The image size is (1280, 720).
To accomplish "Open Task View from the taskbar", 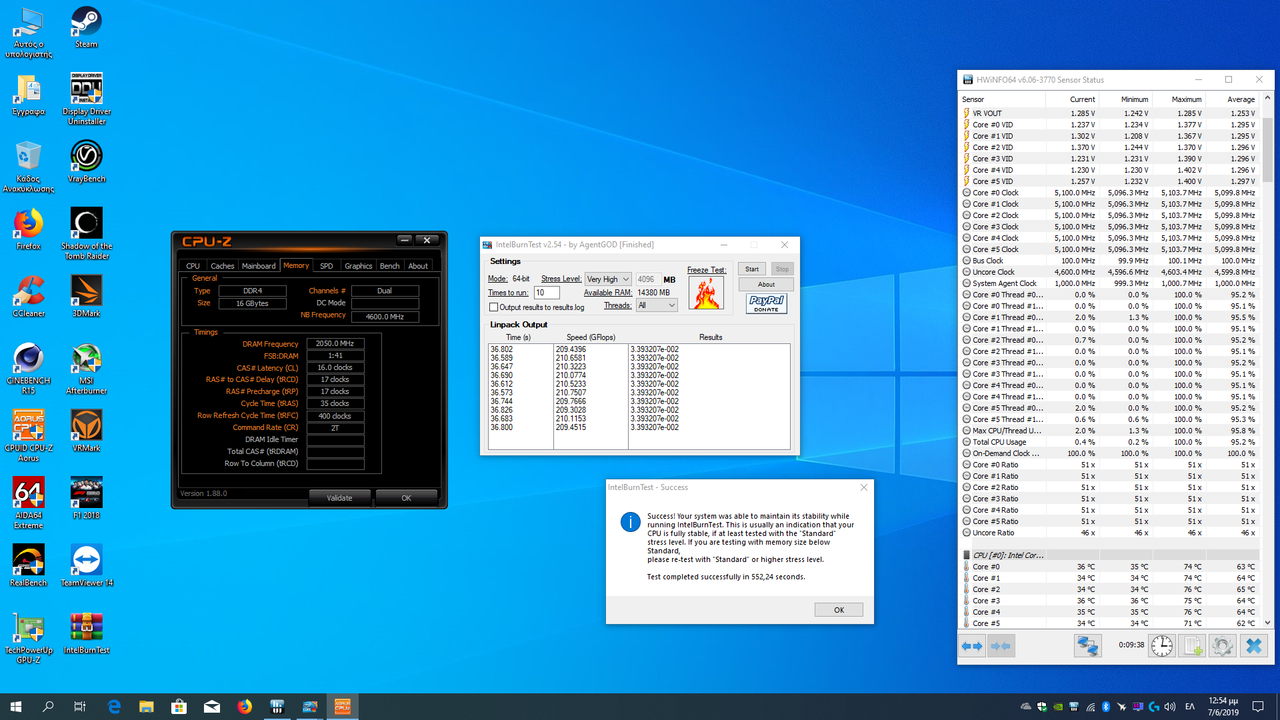I will tap(80, 706).
